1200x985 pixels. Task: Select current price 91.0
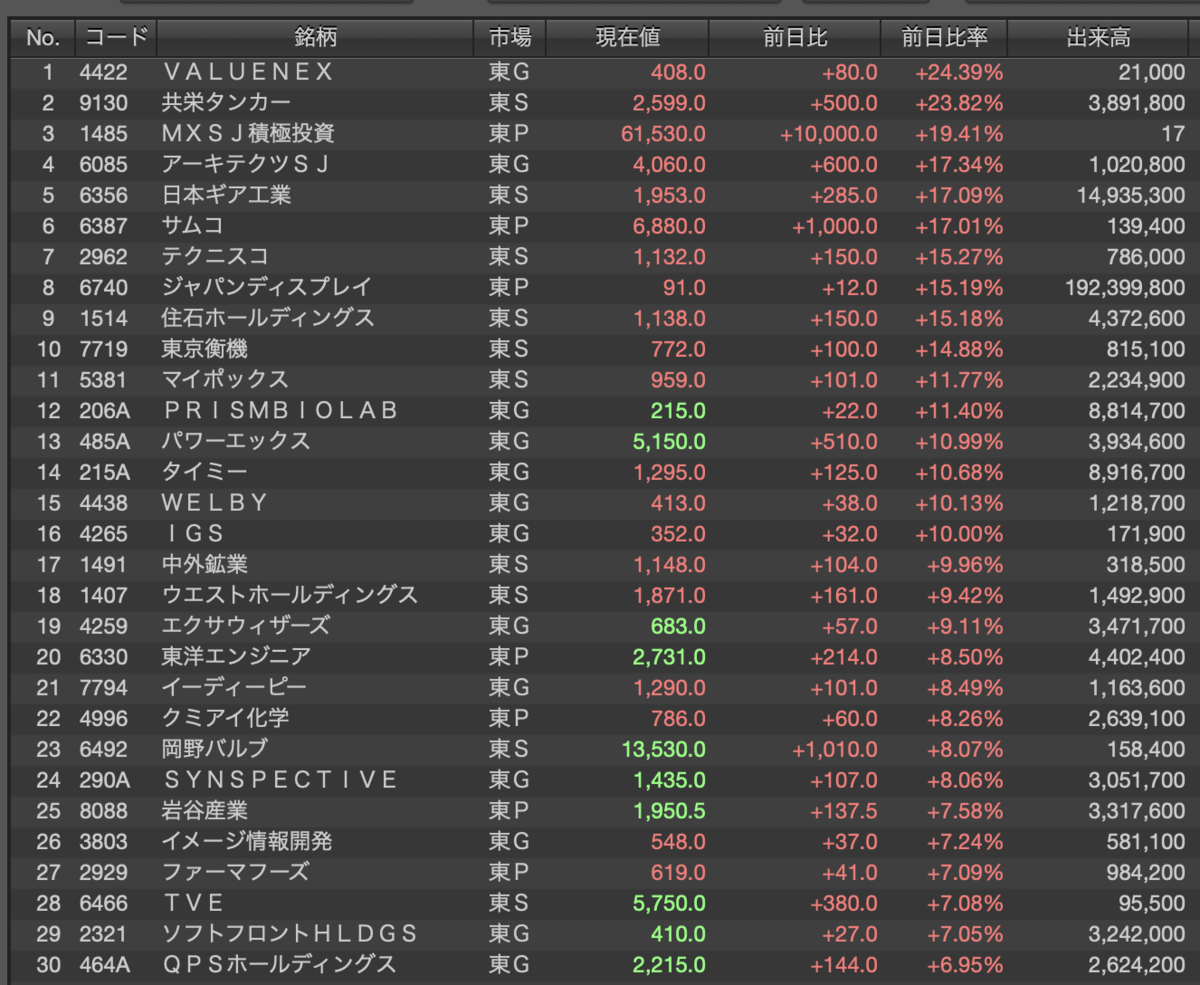(x=685, y=288)
